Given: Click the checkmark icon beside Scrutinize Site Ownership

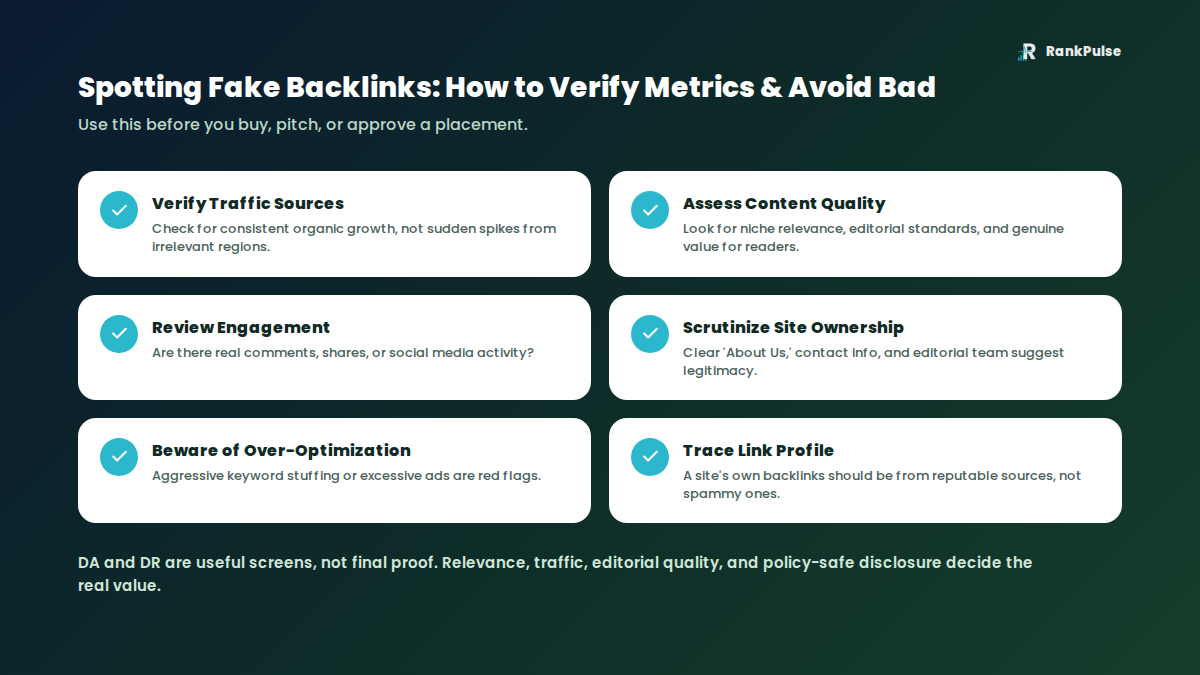Looking at the screenshot, I should click(650, 334).
